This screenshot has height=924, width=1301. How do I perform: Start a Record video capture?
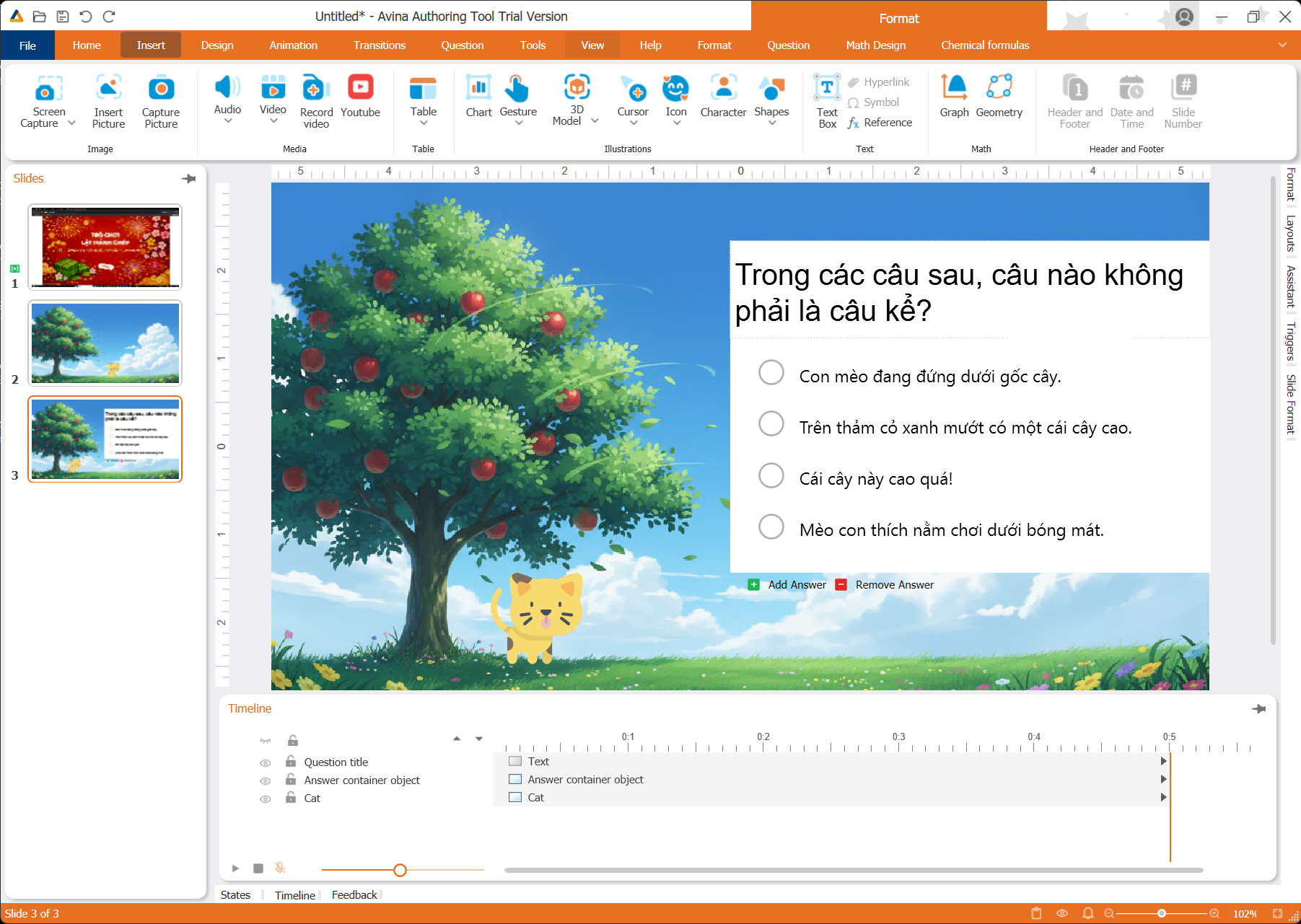click(315, 100)
